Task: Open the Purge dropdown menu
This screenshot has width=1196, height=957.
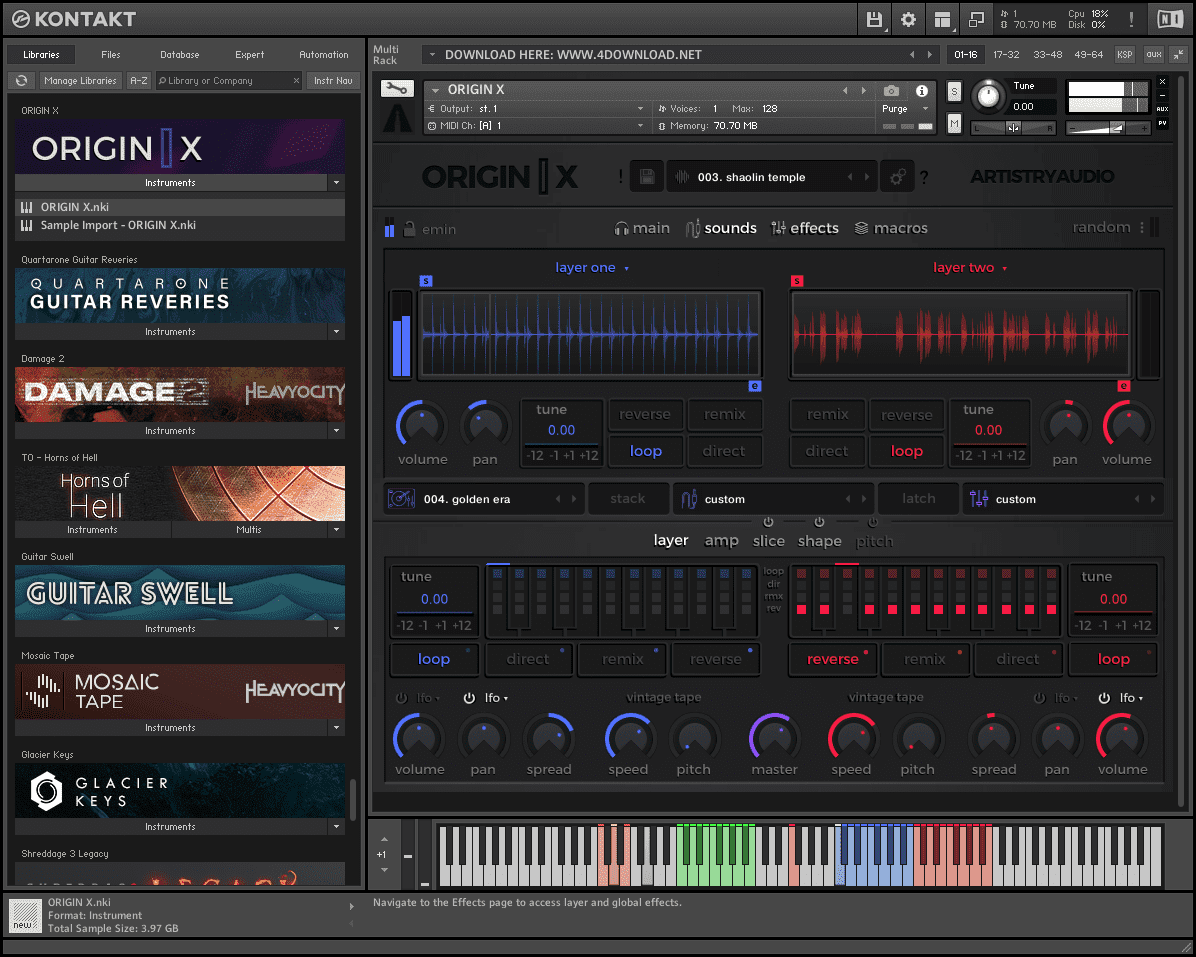Action: click(907, 109)
